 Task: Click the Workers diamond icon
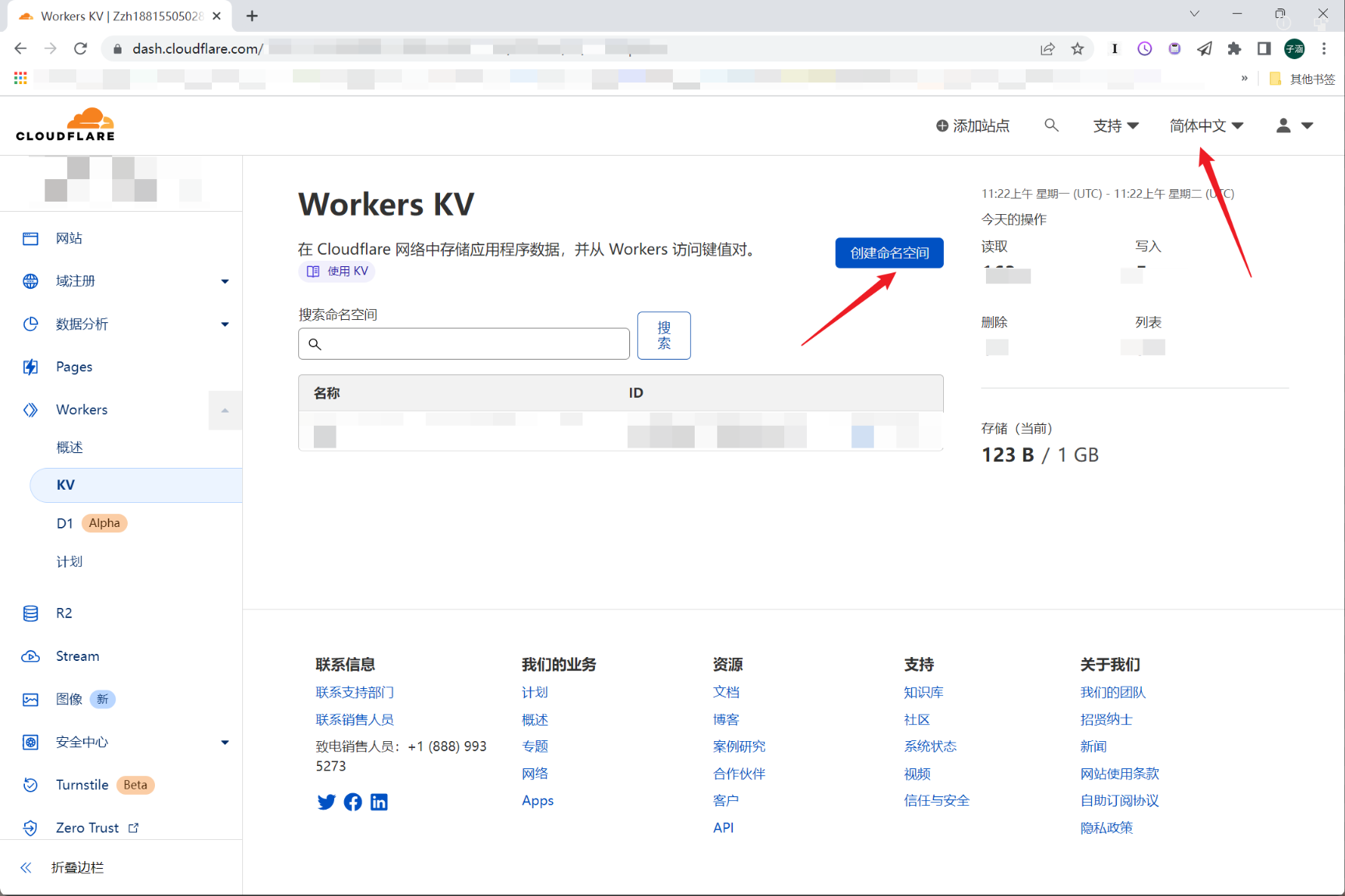pyautogui.click(x=30, y=409)
